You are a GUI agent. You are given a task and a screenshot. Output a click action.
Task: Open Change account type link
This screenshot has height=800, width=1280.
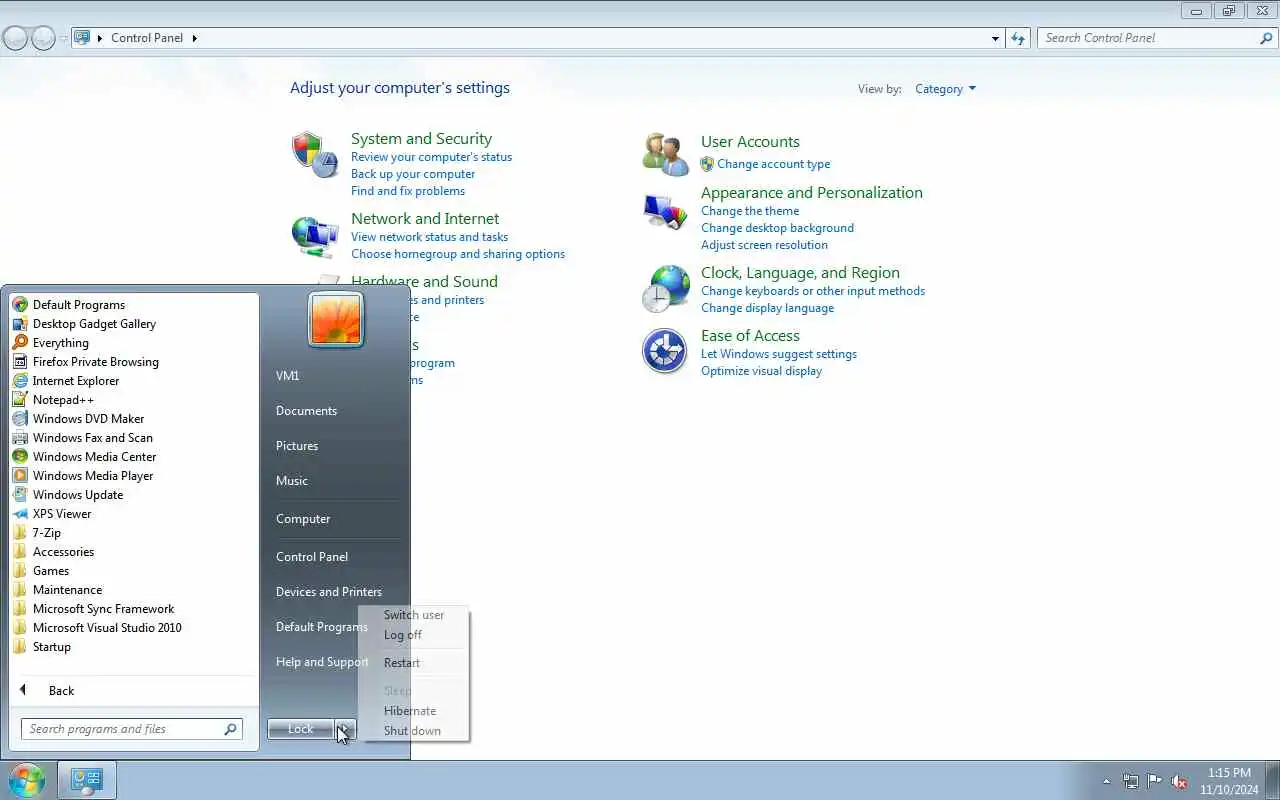click(773, 164)
